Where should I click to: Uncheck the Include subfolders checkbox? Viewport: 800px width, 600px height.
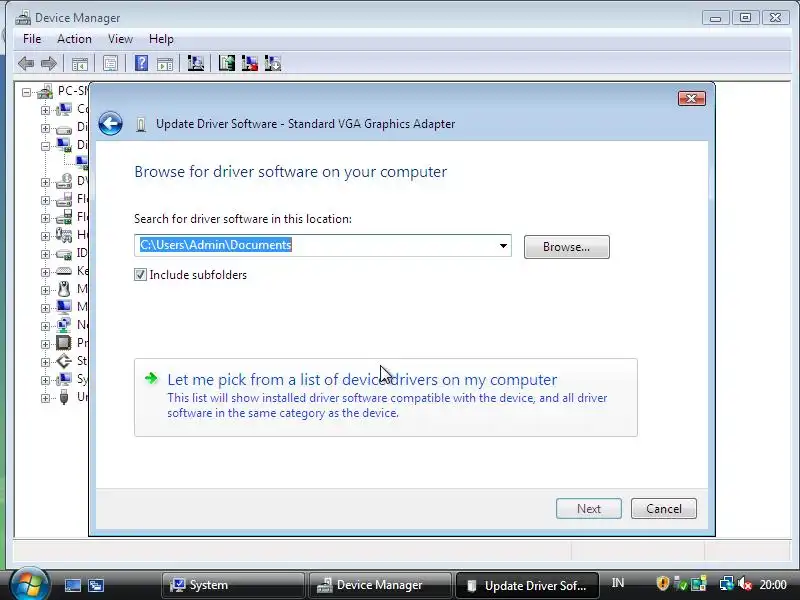pos(140,274)
